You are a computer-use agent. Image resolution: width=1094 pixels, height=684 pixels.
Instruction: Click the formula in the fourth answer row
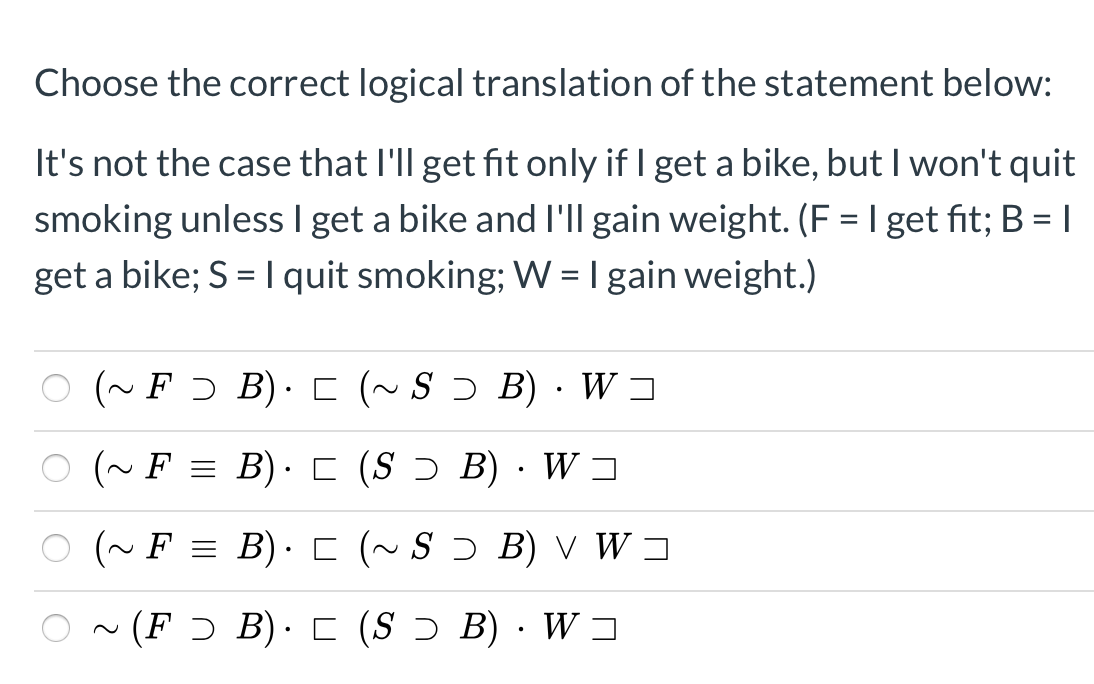[355, 628]
